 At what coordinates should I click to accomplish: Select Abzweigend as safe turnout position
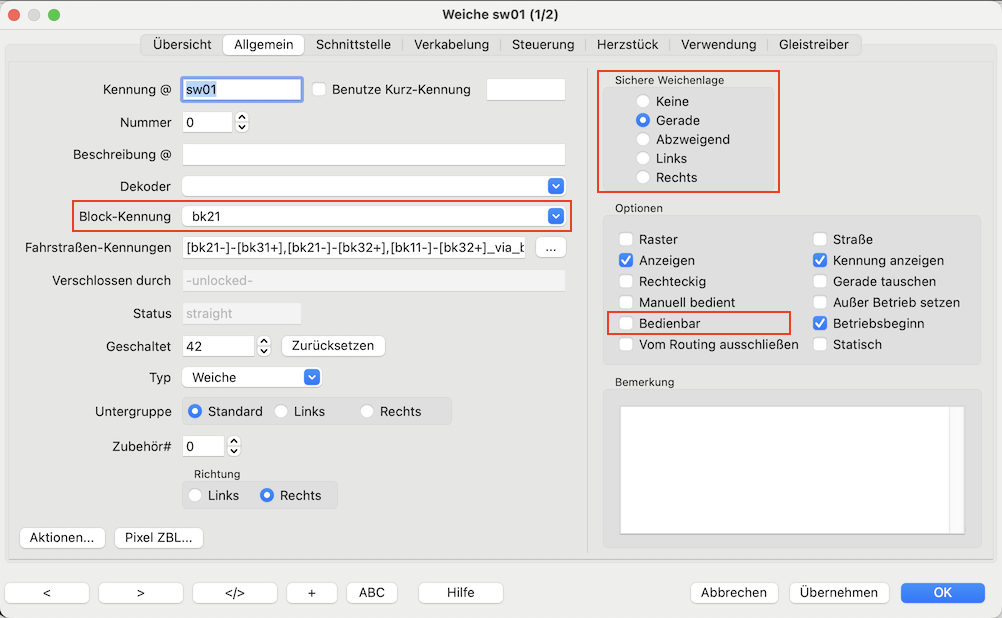click(x=643, y=140)
